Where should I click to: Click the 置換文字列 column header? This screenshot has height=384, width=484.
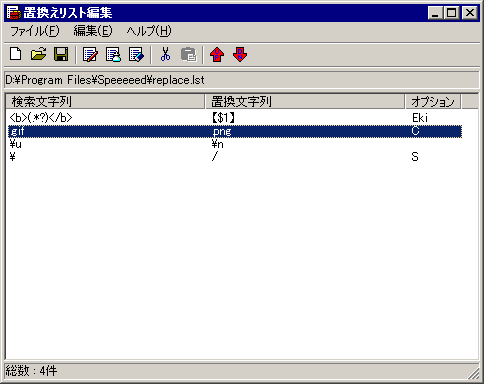pos(305,101)
